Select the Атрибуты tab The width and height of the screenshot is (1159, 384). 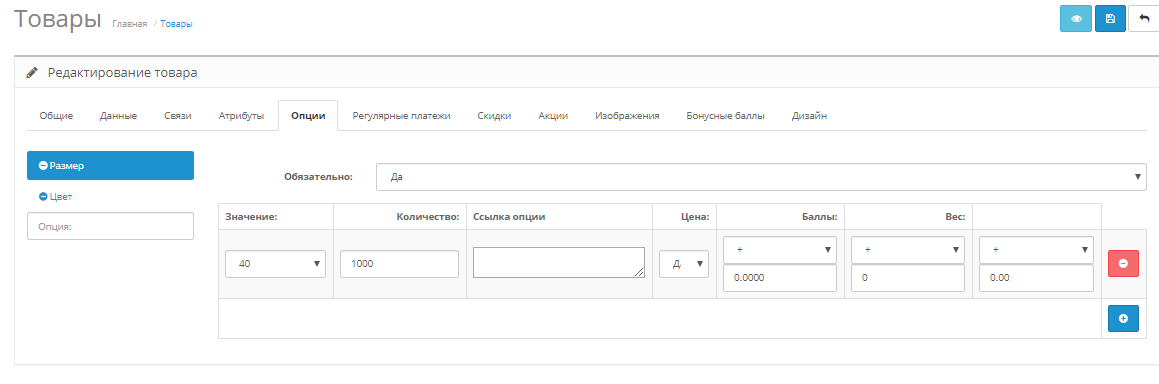241,116
